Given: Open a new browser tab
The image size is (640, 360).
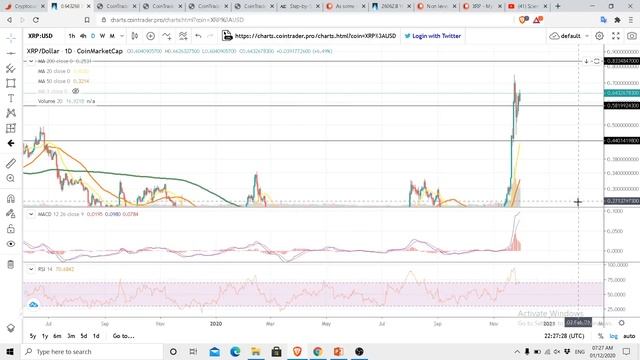Looking at the screenshot, I should point(558,6).
